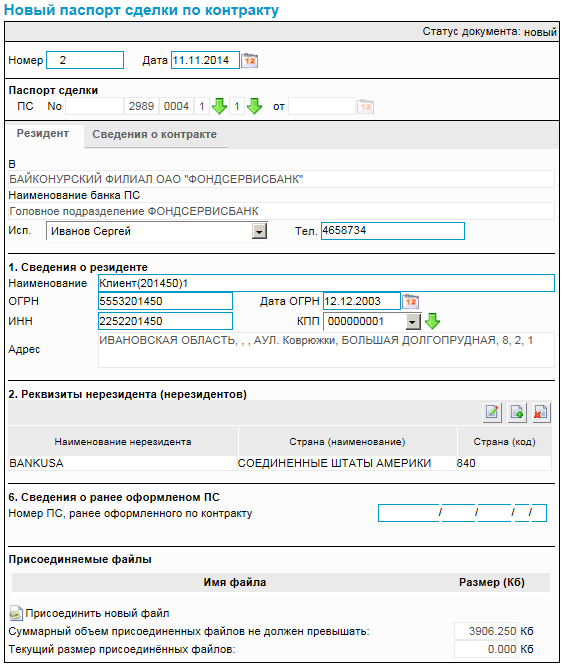The width and height of the screenshot is (565, 669).
Task: Expand the Исп. dropdown with Иванов Сергей
Action: tap(259, 231)
